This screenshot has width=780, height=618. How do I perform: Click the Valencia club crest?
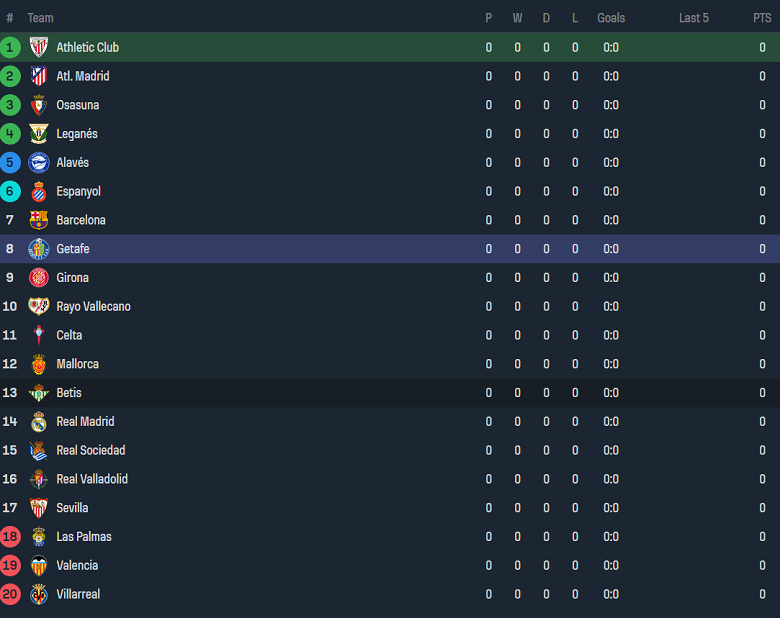point(39,565)
